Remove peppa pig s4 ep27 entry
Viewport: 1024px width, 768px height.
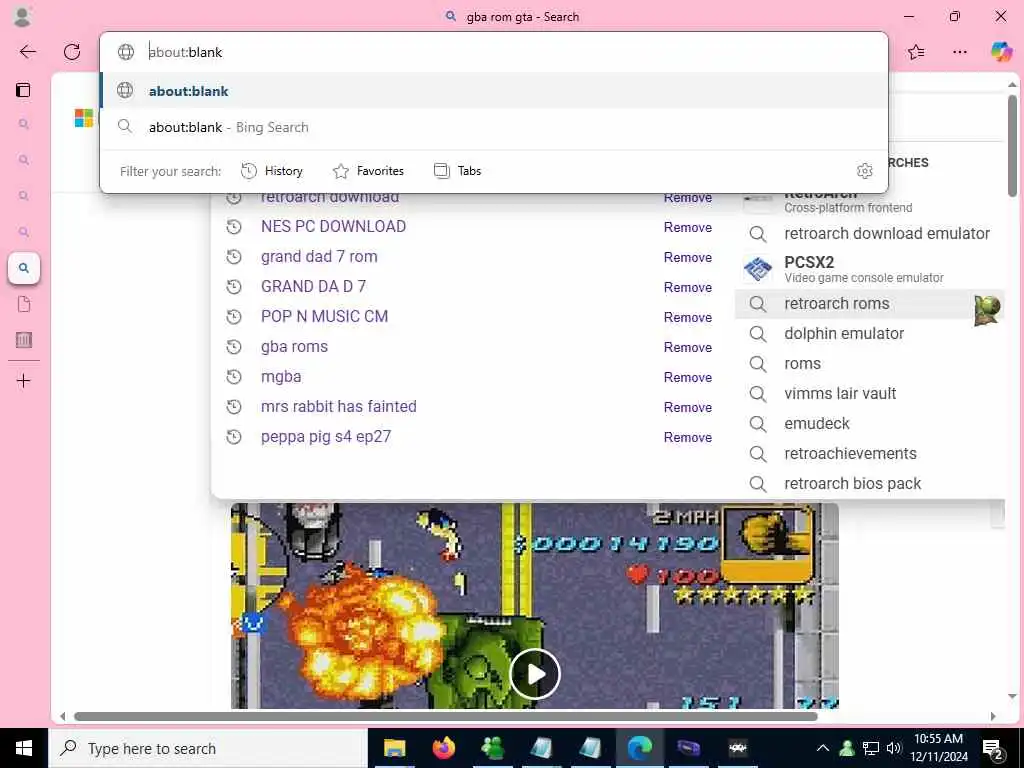[688, 438]
